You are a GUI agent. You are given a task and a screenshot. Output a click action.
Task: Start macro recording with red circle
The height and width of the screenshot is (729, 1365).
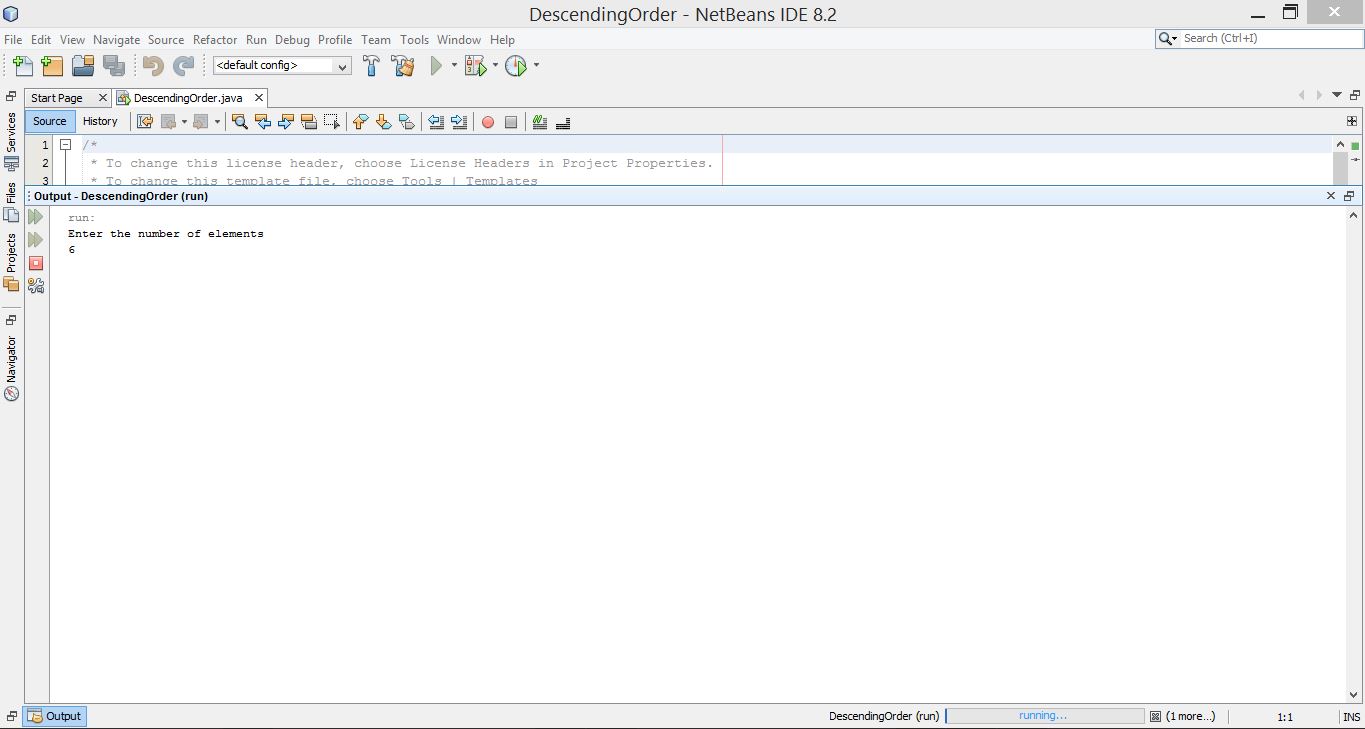(488, 122)
